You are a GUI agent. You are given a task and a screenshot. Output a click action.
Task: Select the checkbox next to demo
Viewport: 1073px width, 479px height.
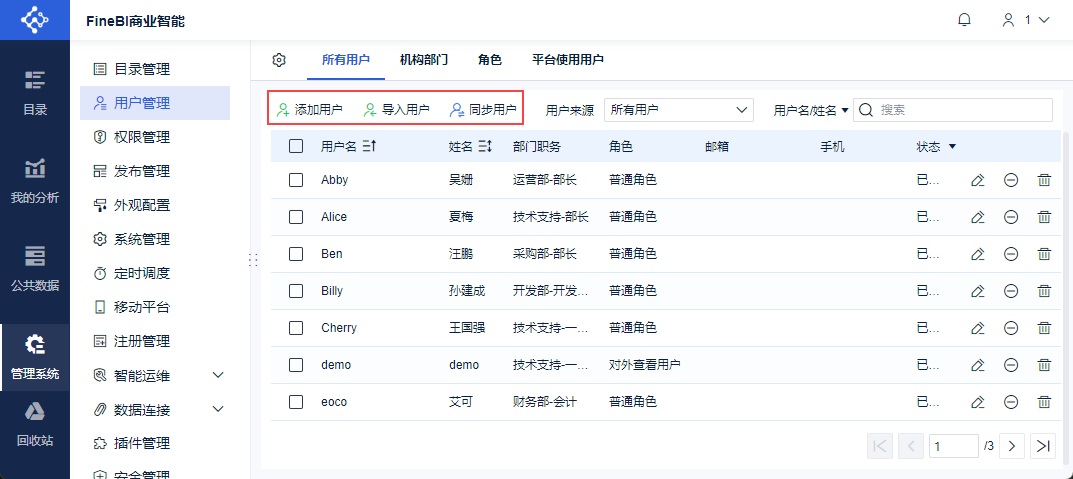click(296, 365)
